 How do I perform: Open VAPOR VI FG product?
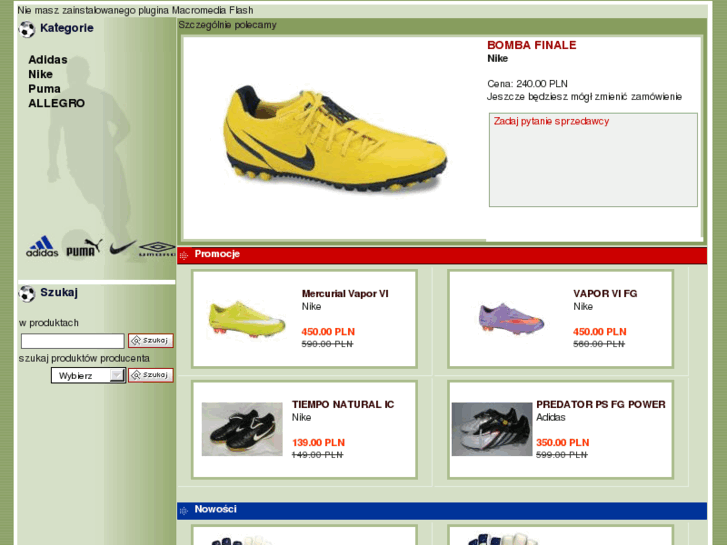click(605, 294)
